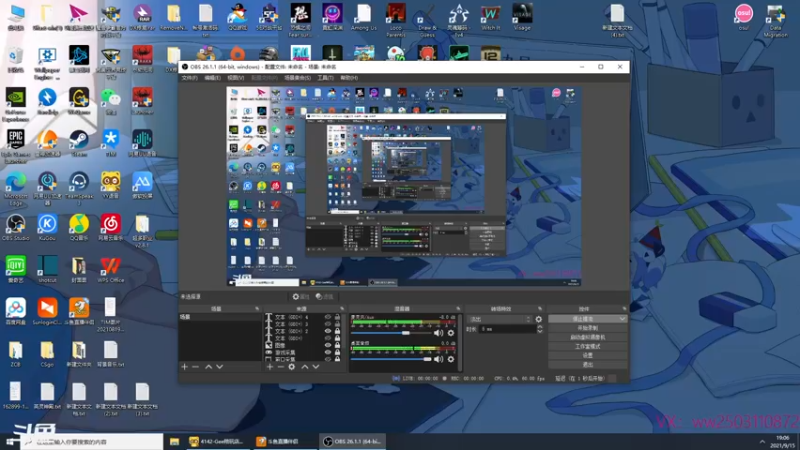Toggle visibility of 文本 (GDI+) 3 source
Viewport: 800px width, 450px height.
[x=328, y=324]
